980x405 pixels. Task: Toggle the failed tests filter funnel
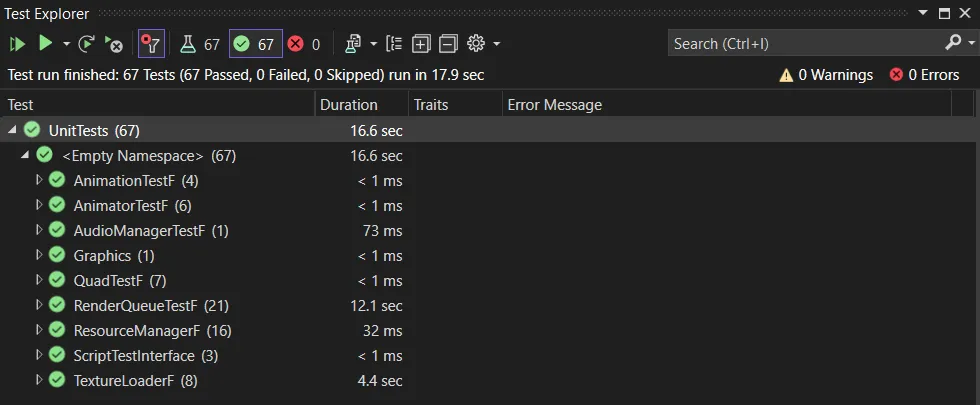[x=151, y=44]
